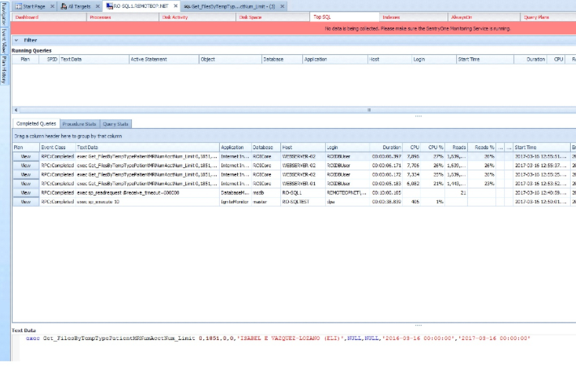Click the 'master' database cell

point(266,202)
